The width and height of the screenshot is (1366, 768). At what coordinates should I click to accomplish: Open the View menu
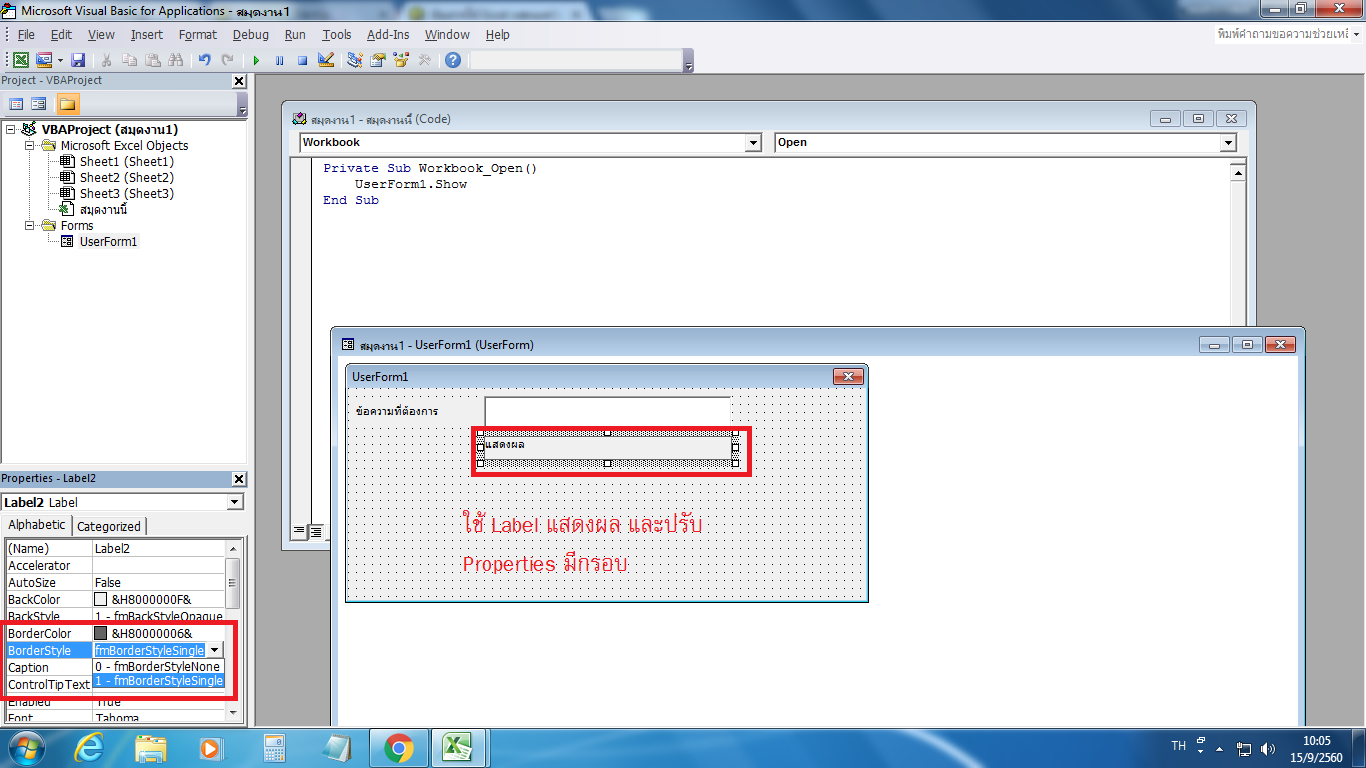[101, 34]
